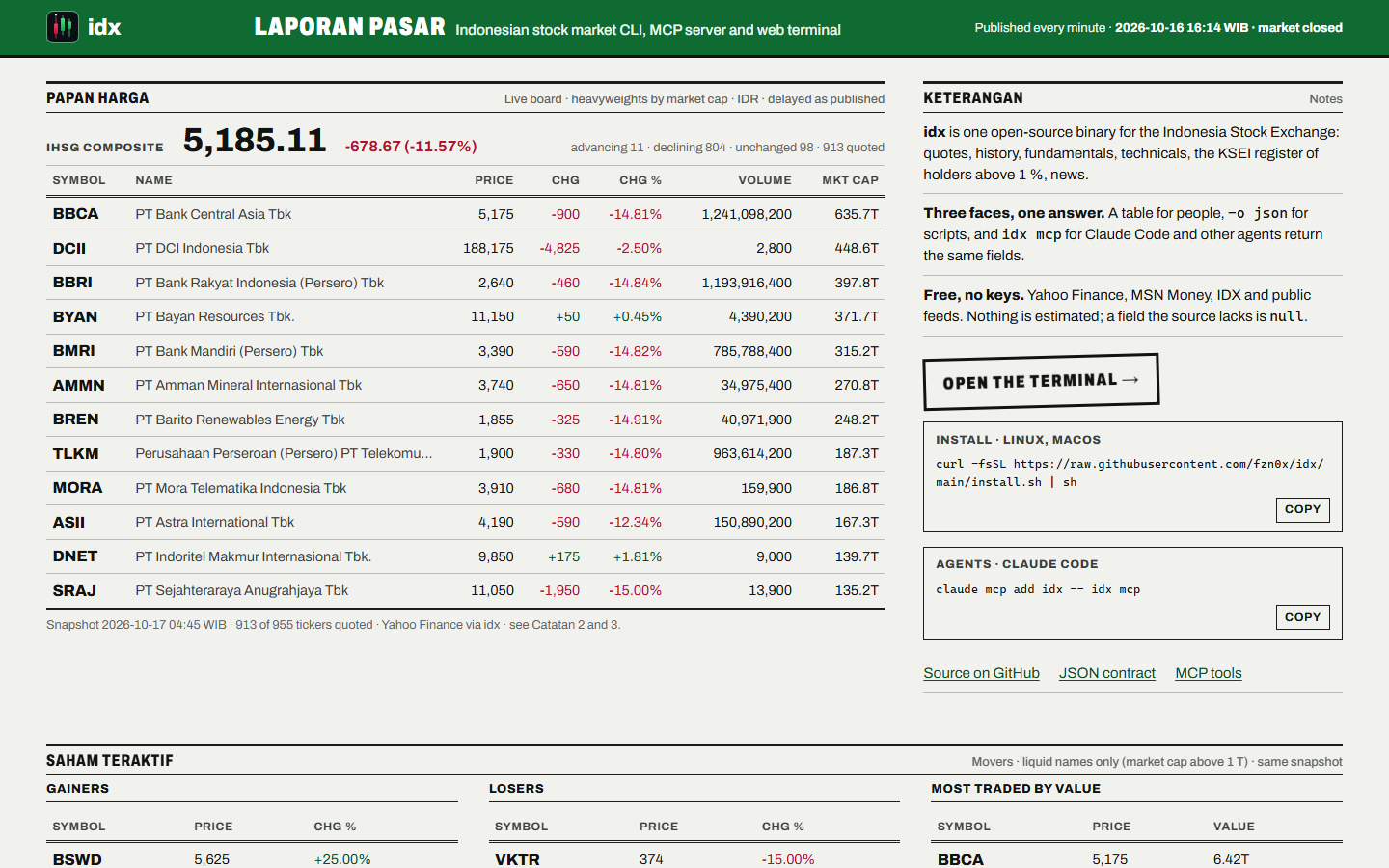
Task: Click the SAHAM TERAKTIF section heading
Action: [110, 761]
